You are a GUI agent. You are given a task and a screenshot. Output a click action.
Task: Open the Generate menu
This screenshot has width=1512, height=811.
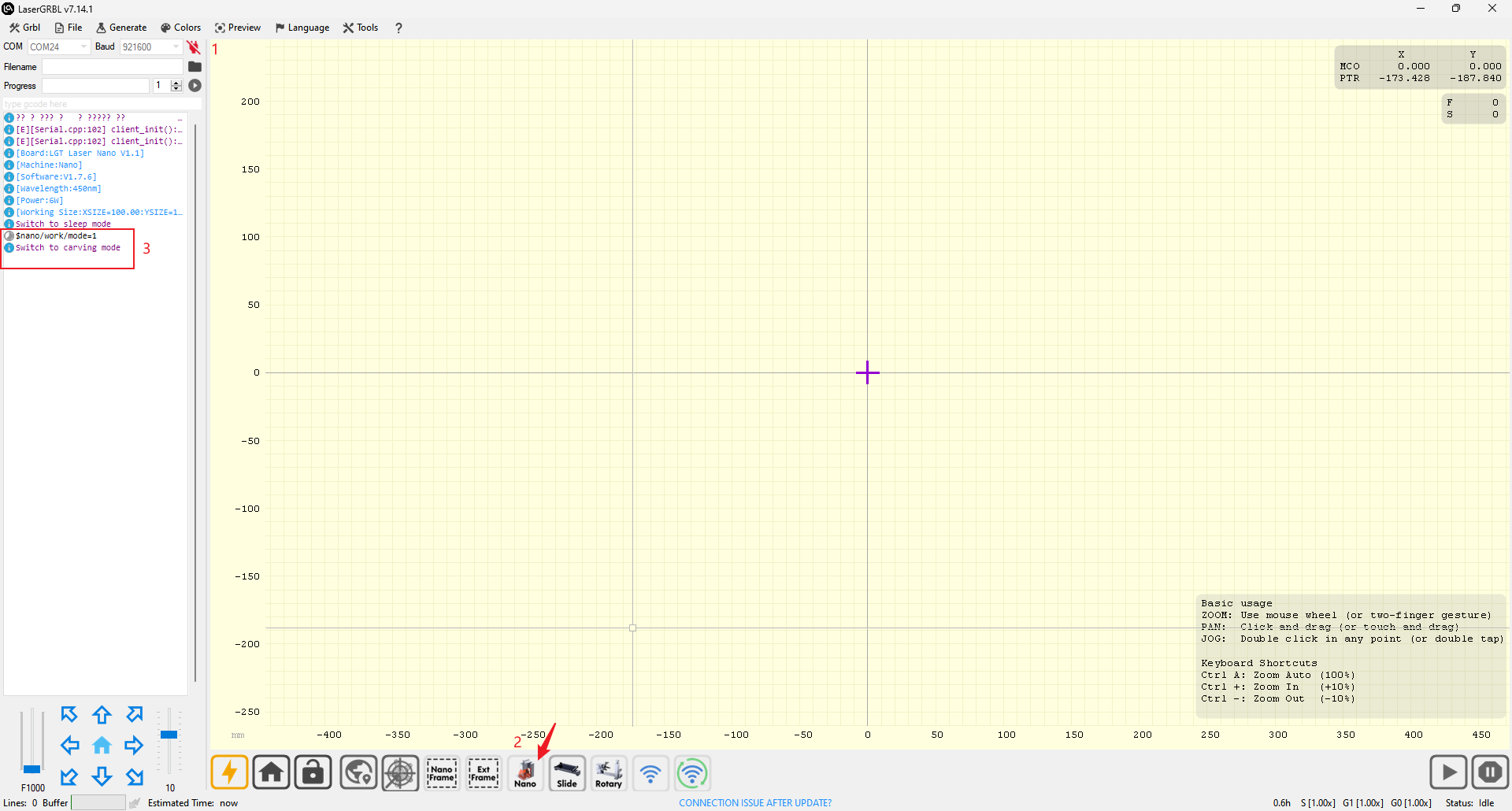click(x=121, y=28)
